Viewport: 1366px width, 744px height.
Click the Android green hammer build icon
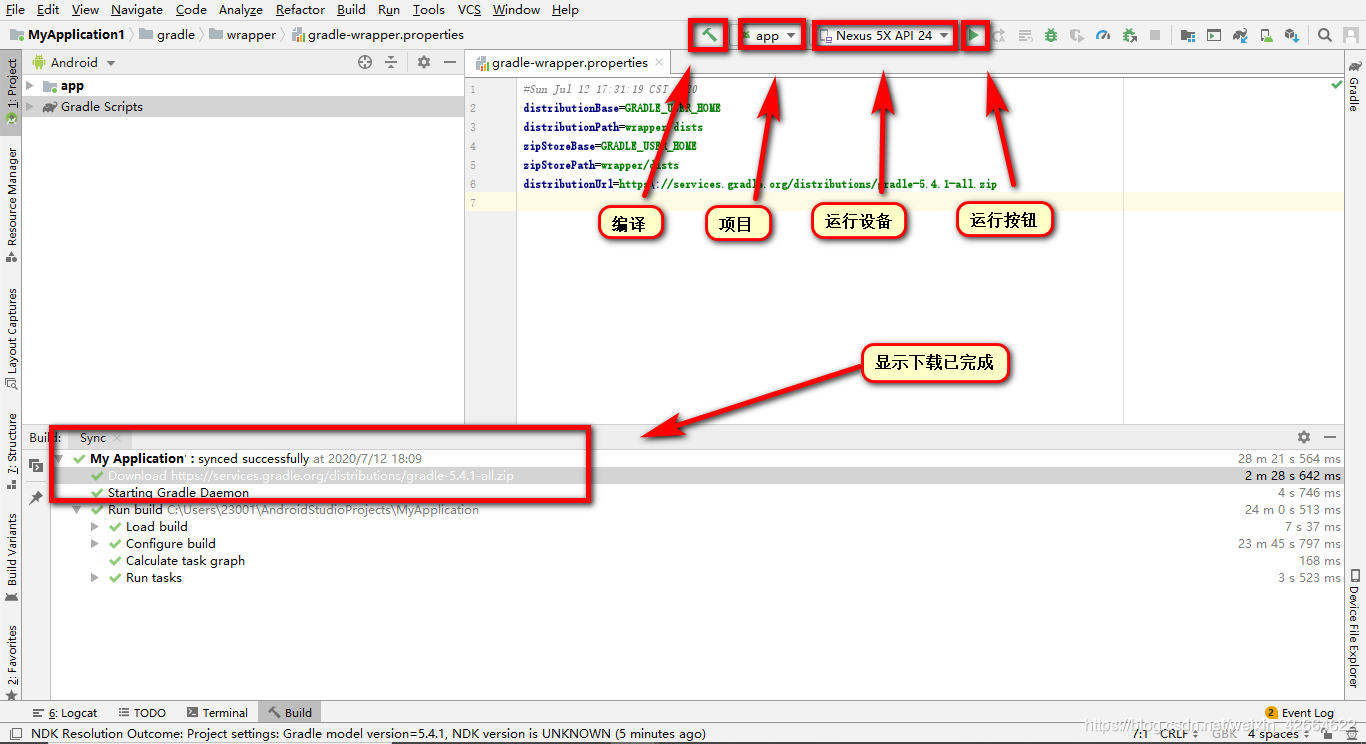707,35
